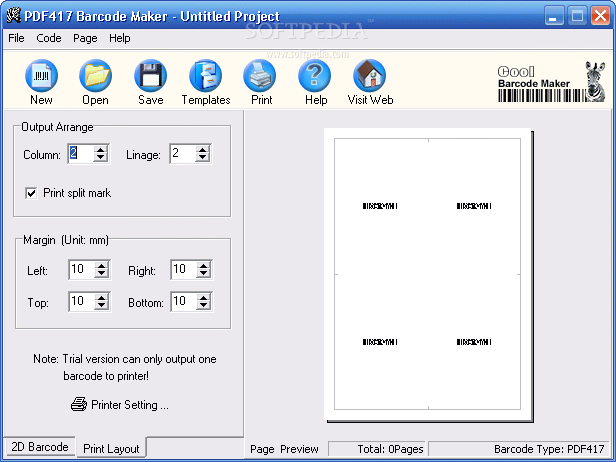Click the trial version note text

(125, 367)
